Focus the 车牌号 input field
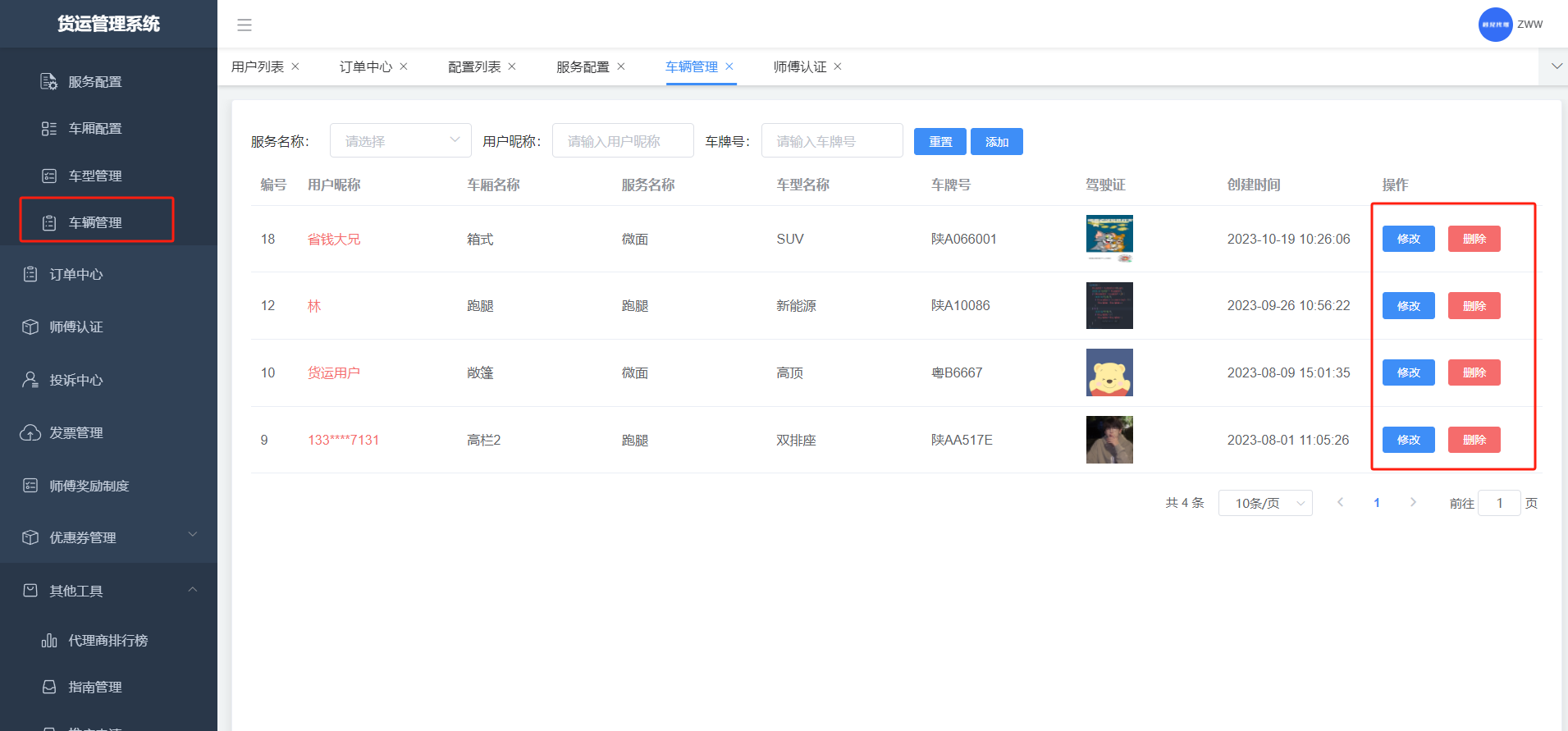Viewport: 1568px width, 731px height. [831, 140]
